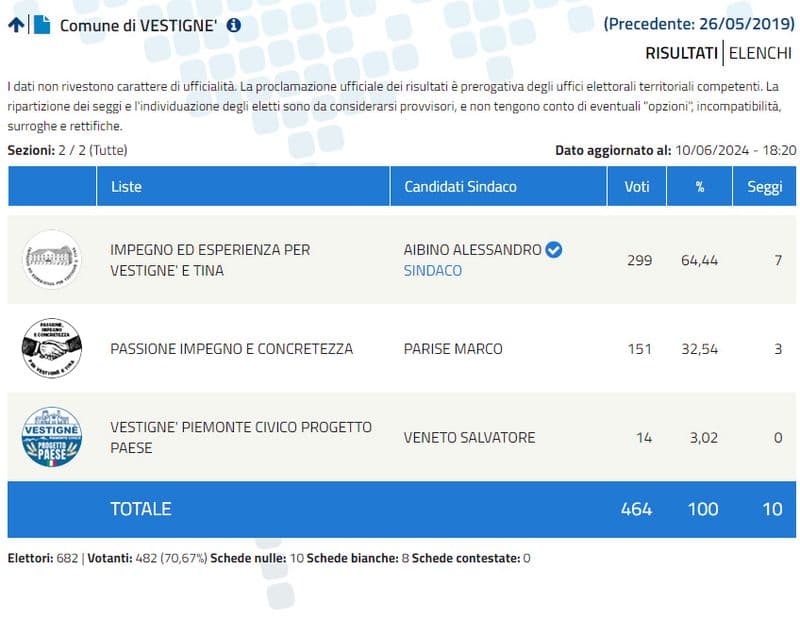
Task: Select the Comune di VESTIGNE' heading
Action: tap(138, 25)
